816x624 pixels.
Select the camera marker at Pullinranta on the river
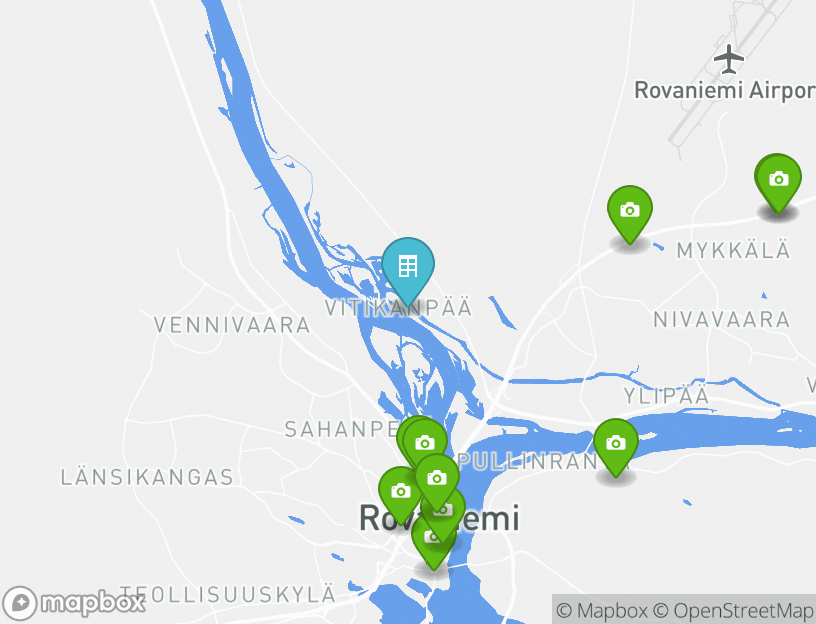coord(616,447)
